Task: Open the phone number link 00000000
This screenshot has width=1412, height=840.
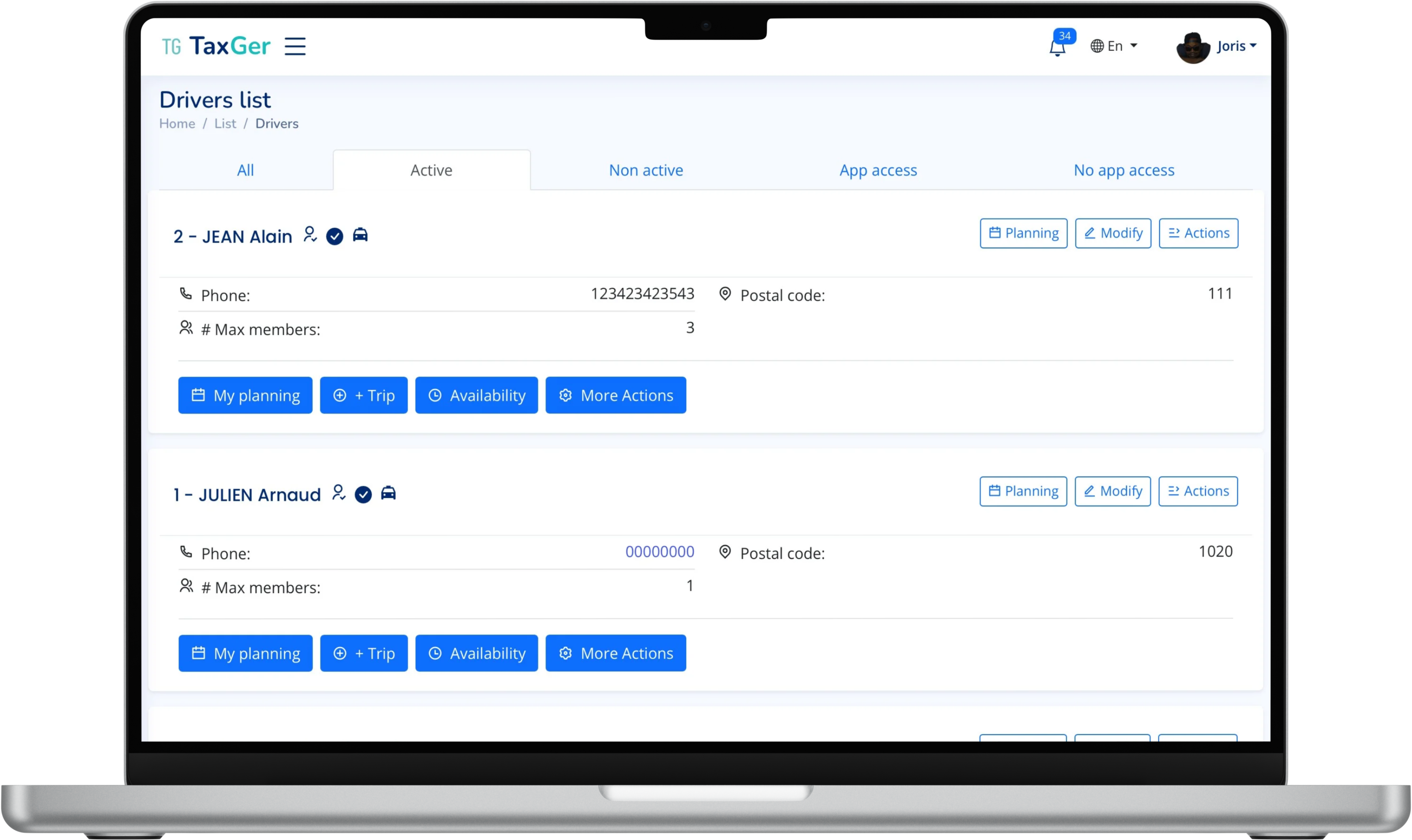Action: coord(659,551)
